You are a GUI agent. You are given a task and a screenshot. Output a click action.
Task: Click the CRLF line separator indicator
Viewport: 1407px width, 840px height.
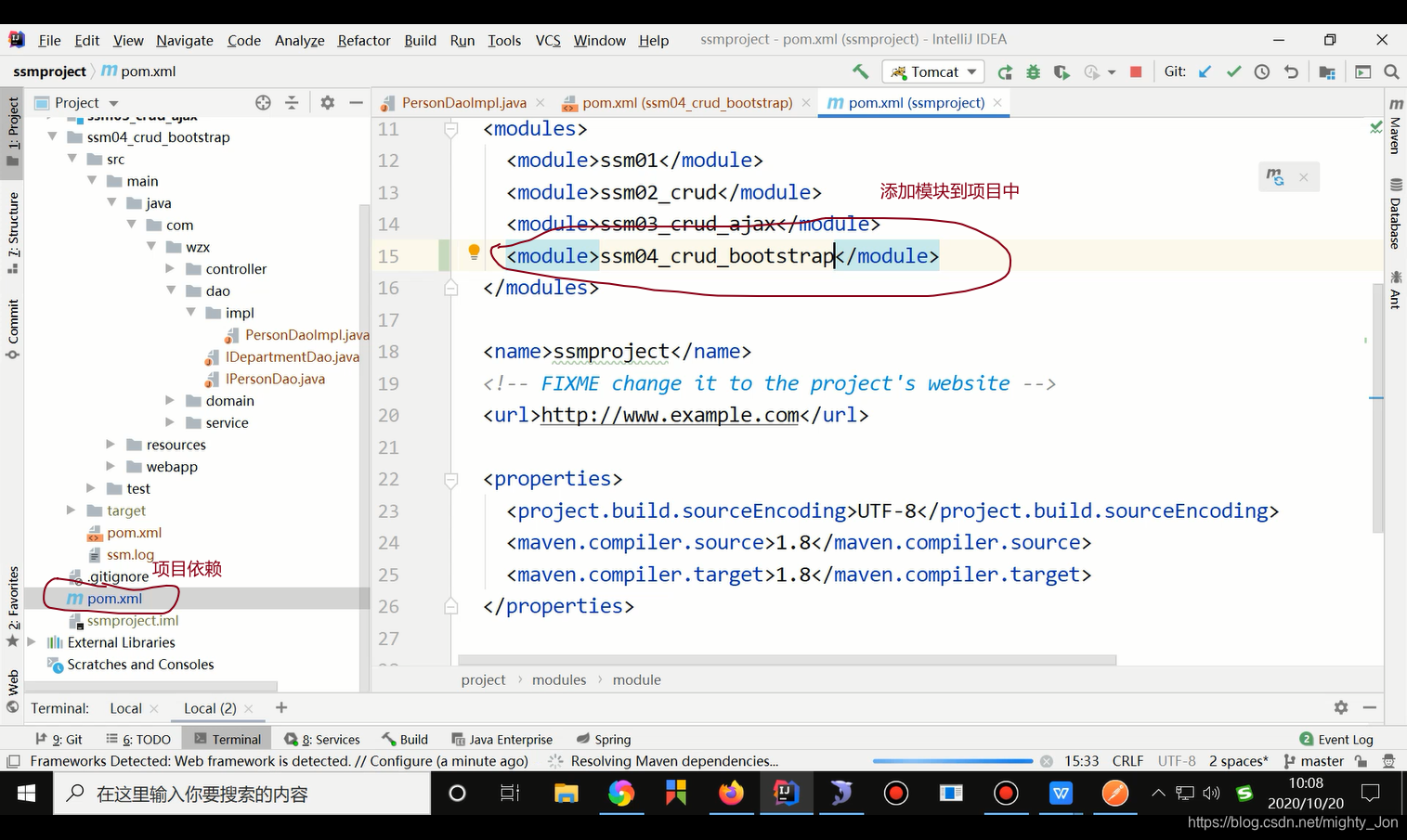click(x=1127, y=761)
